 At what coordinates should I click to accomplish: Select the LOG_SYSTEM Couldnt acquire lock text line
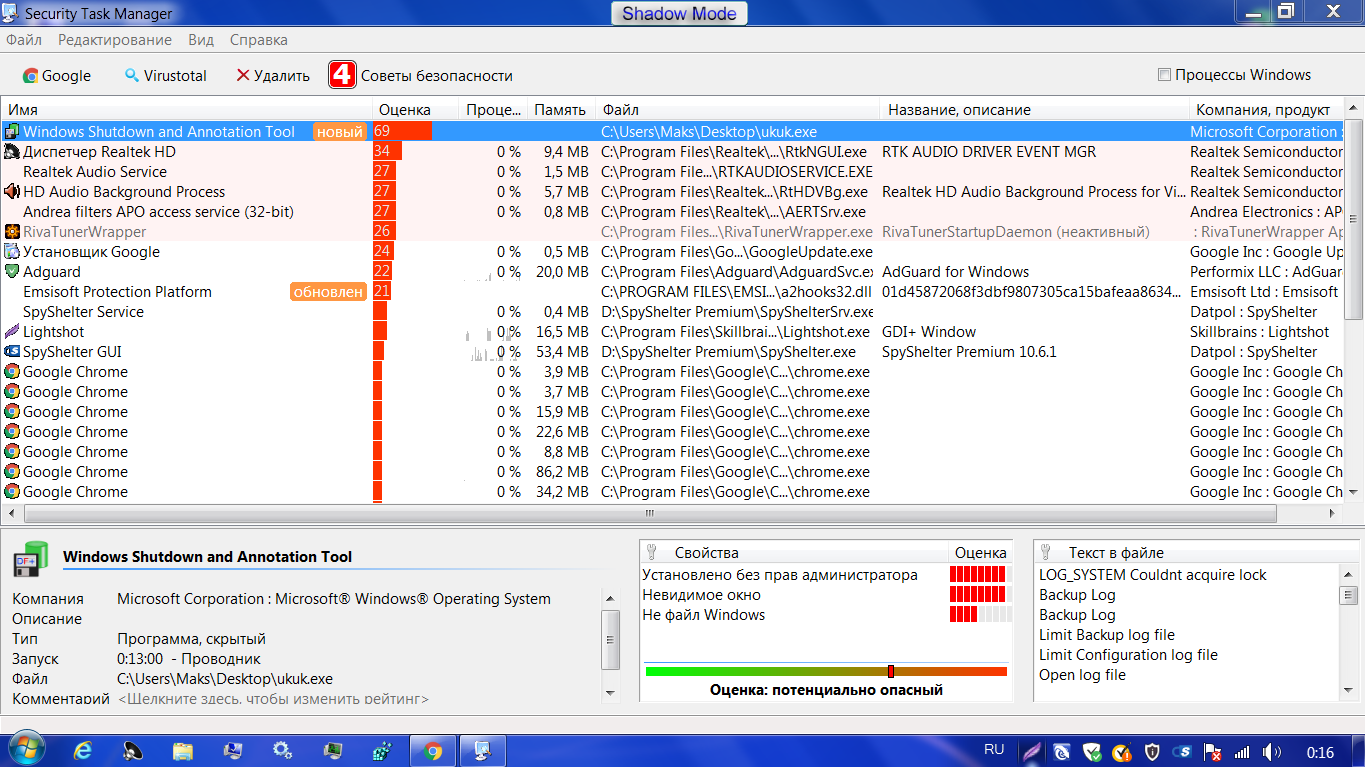[1153, 575]
